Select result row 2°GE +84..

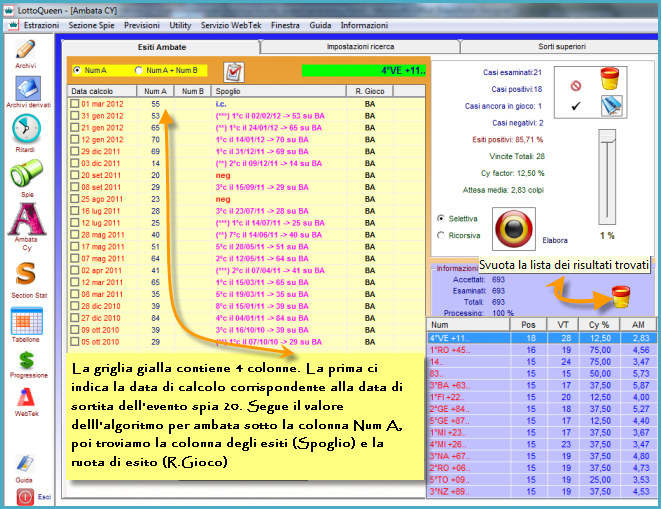click(x=542, y=409)
